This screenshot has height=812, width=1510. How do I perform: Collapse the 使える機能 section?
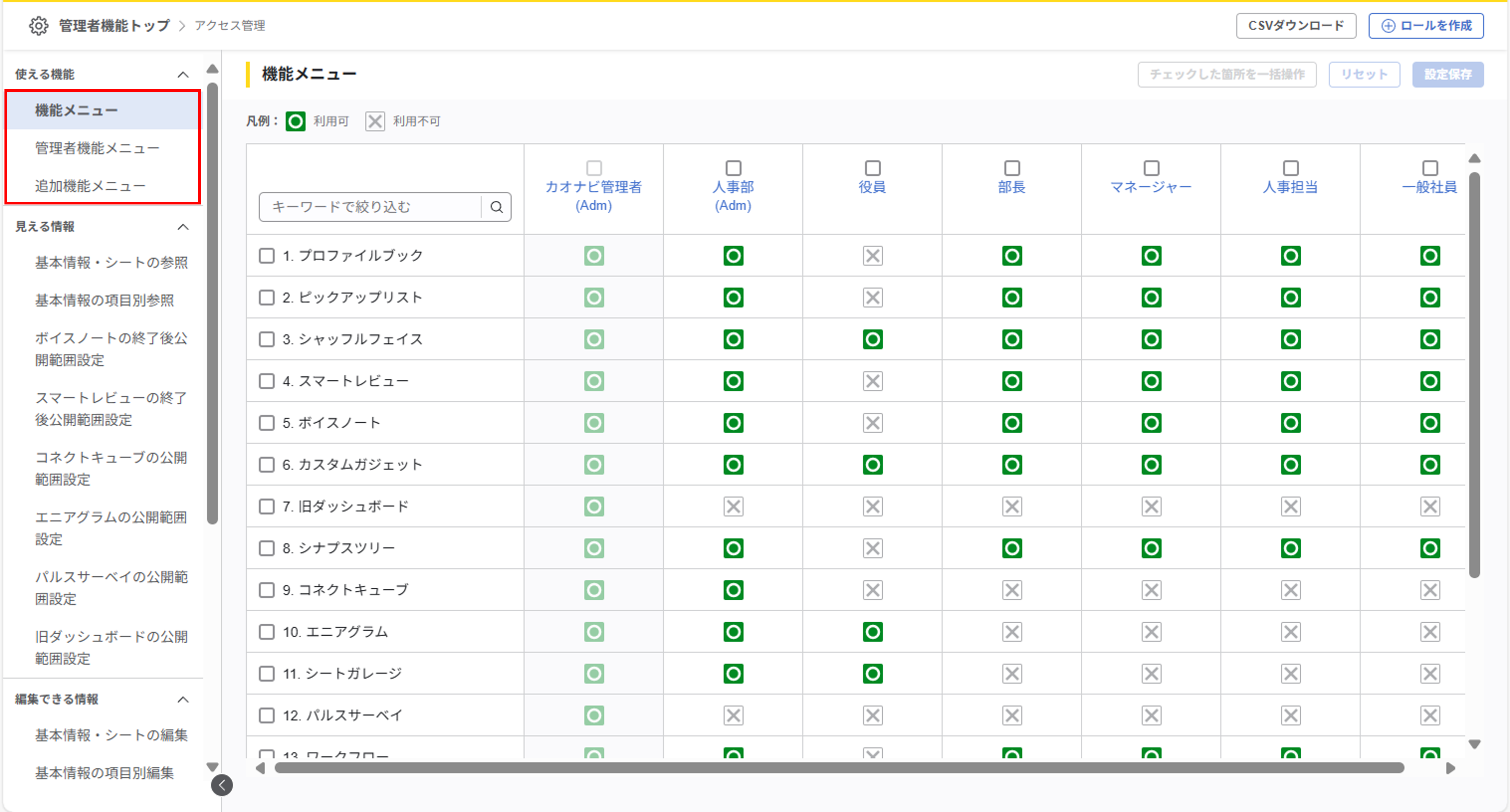click(x=183, y=74)
